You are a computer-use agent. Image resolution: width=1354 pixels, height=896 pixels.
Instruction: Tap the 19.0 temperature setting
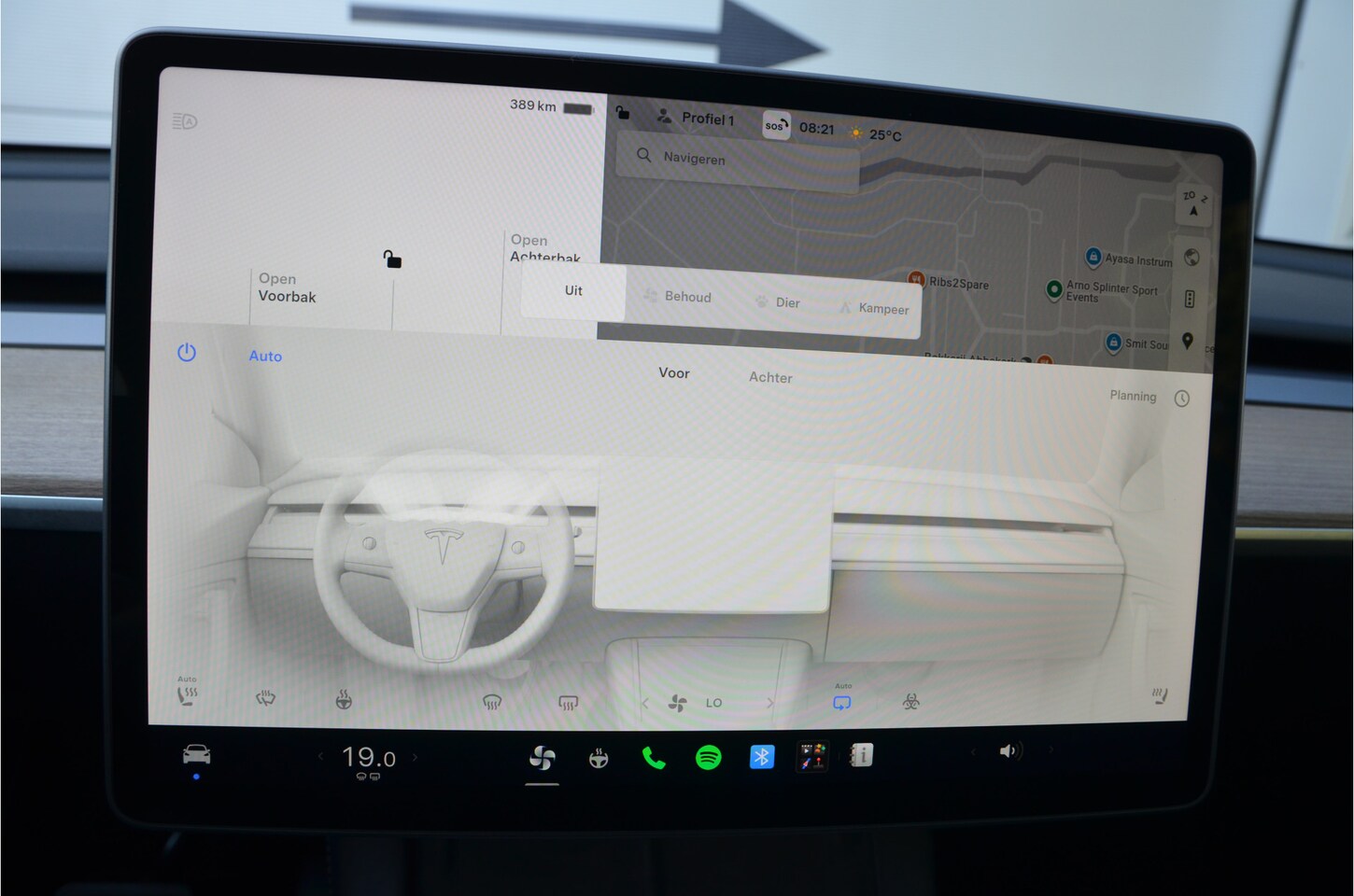368,758
